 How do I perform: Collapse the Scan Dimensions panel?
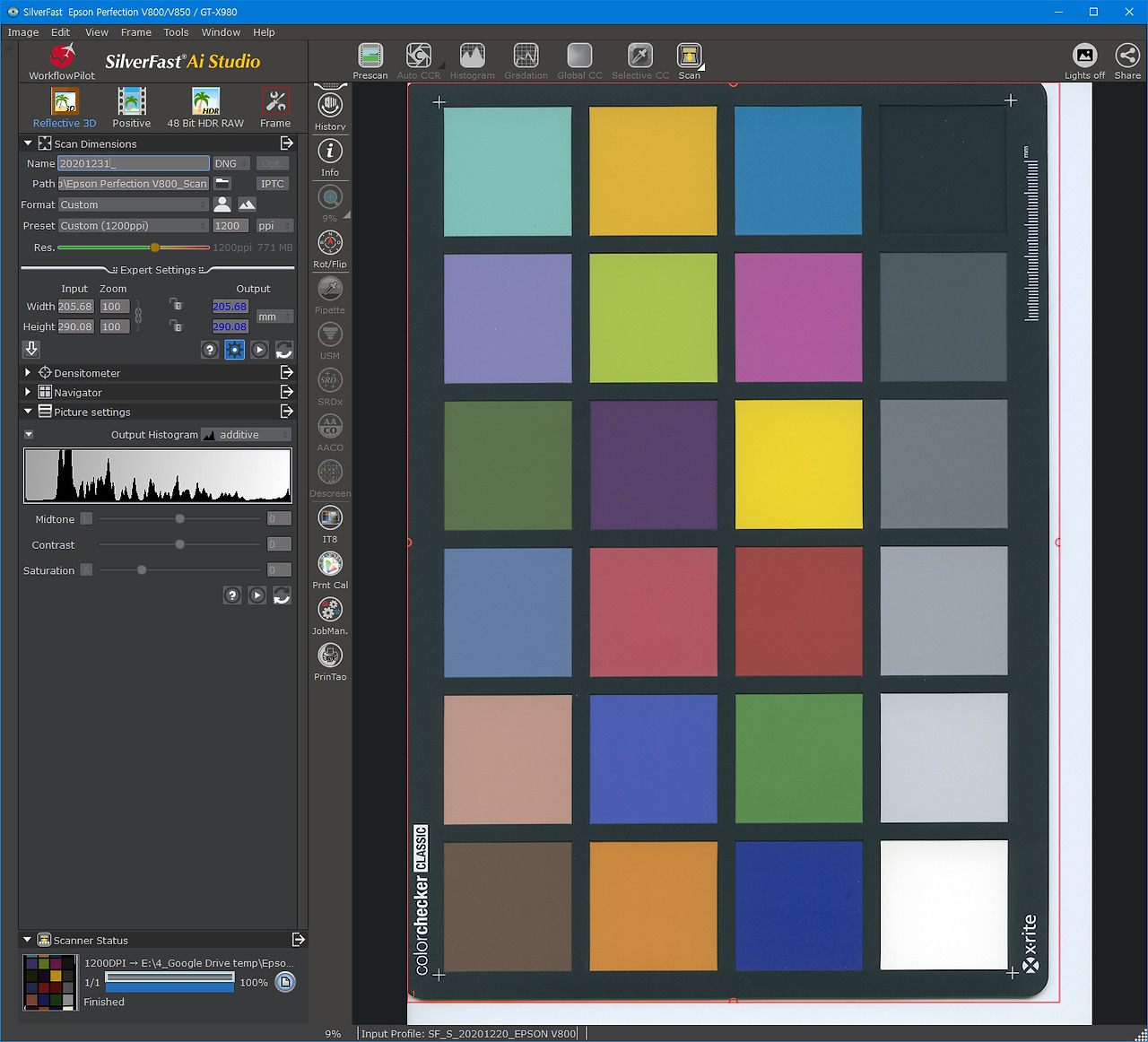[x=28, y=143]
